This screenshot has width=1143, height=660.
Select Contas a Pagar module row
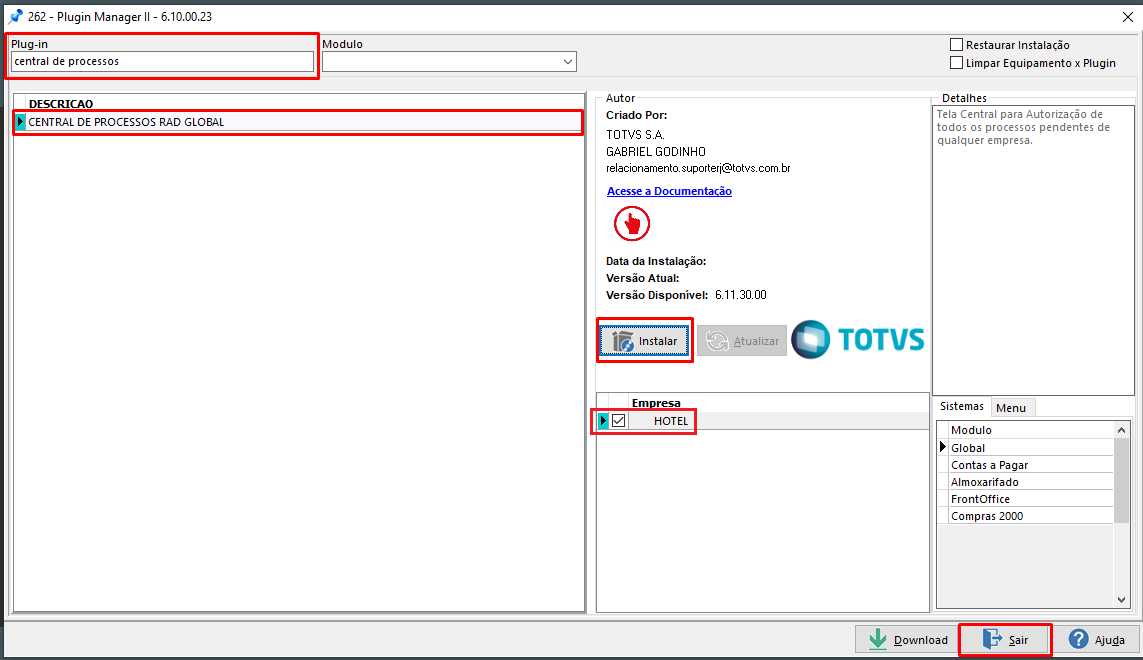coord(1030,465)
